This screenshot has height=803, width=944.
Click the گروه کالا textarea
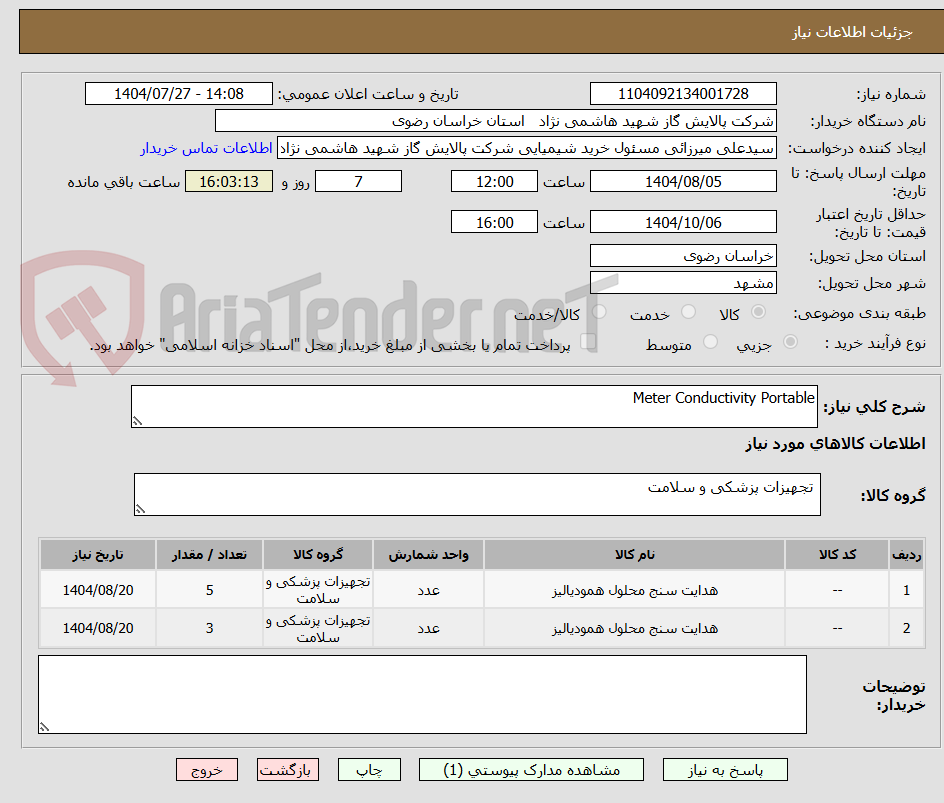tap(477, 495)
